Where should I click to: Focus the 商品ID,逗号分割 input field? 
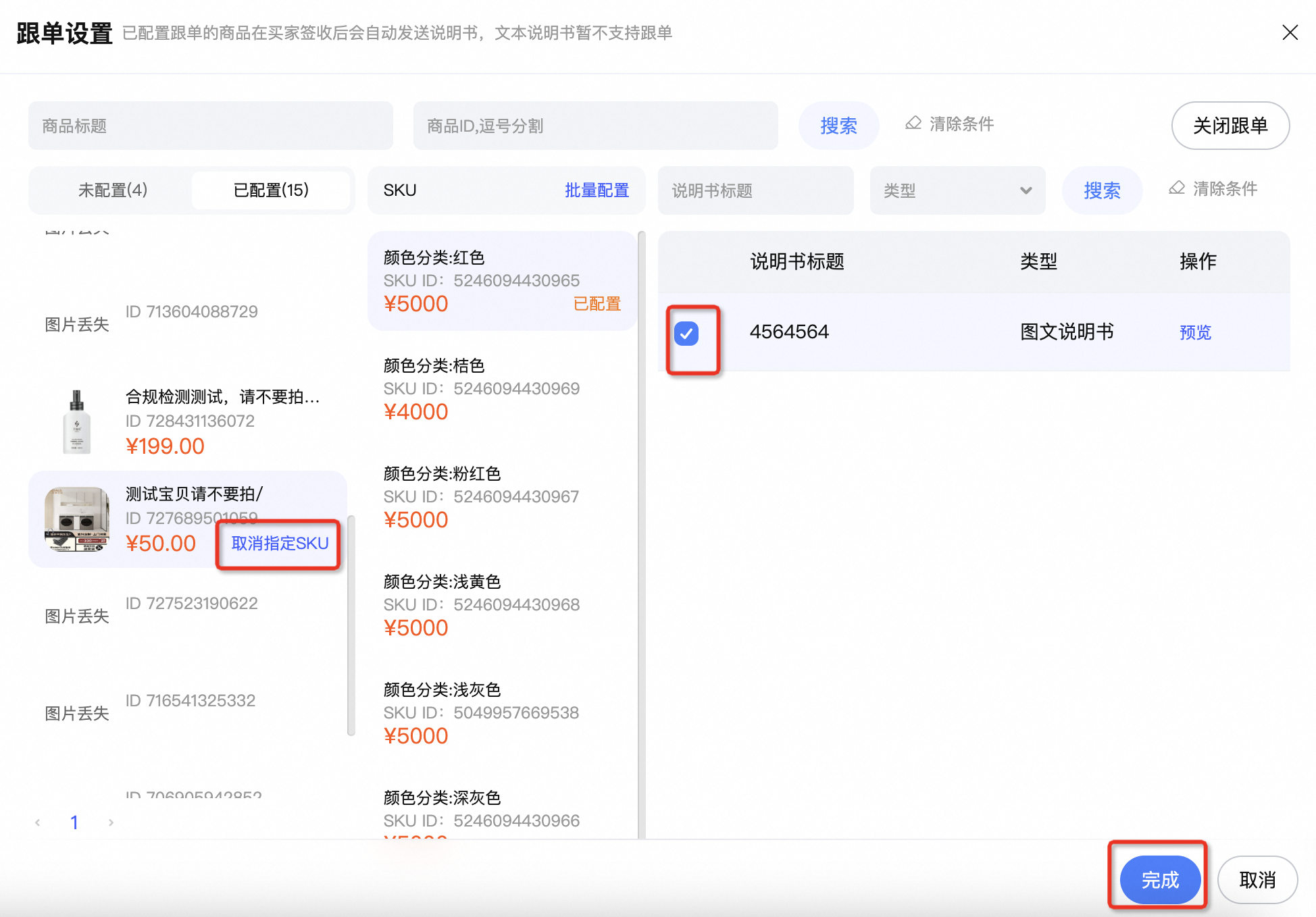click(x=596, y=126)
